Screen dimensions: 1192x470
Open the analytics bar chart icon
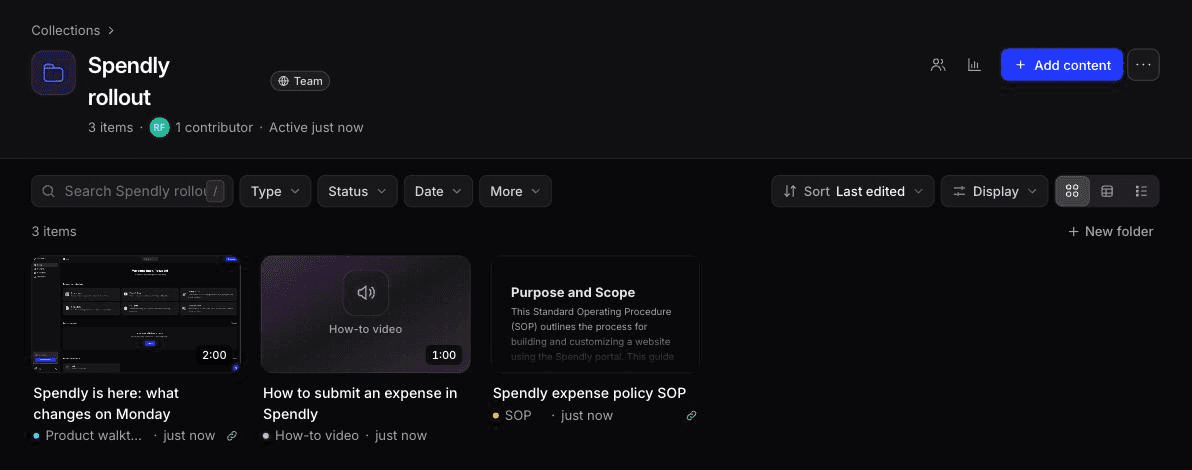[974, 65]
